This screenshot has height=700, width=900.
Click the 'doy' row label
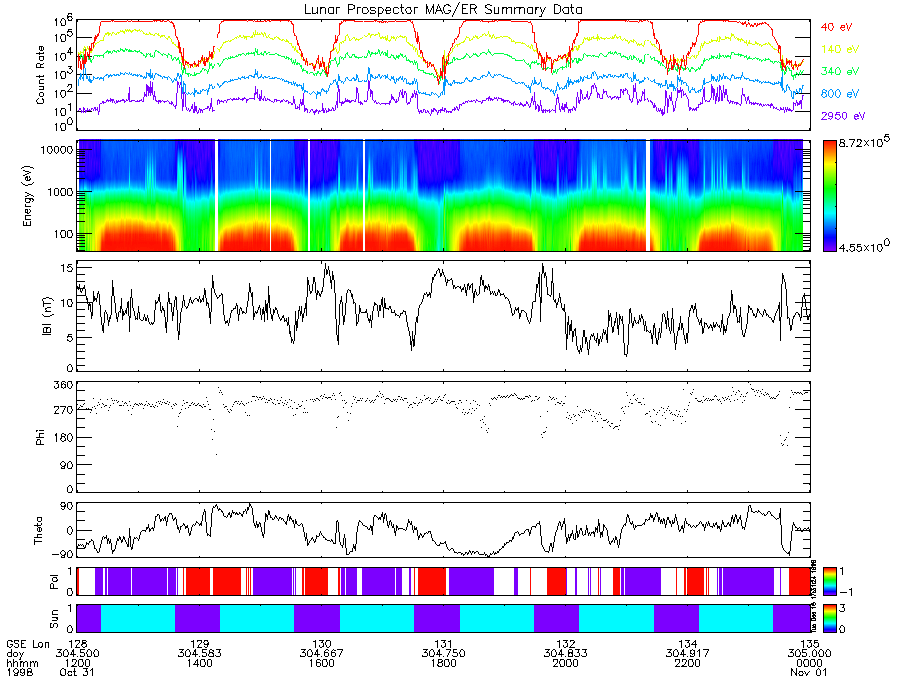[x=15, y=654]
